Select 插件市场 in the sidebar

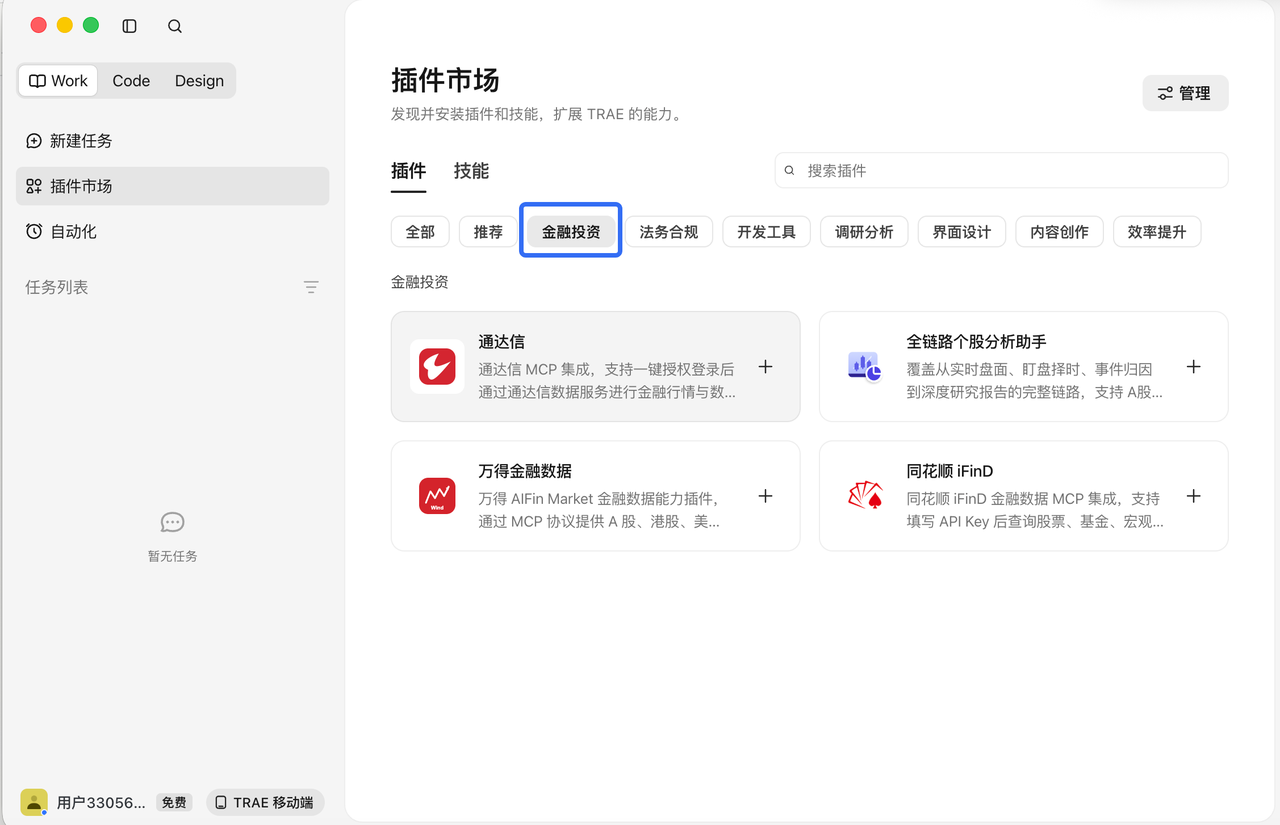click(x=172, y=186)
